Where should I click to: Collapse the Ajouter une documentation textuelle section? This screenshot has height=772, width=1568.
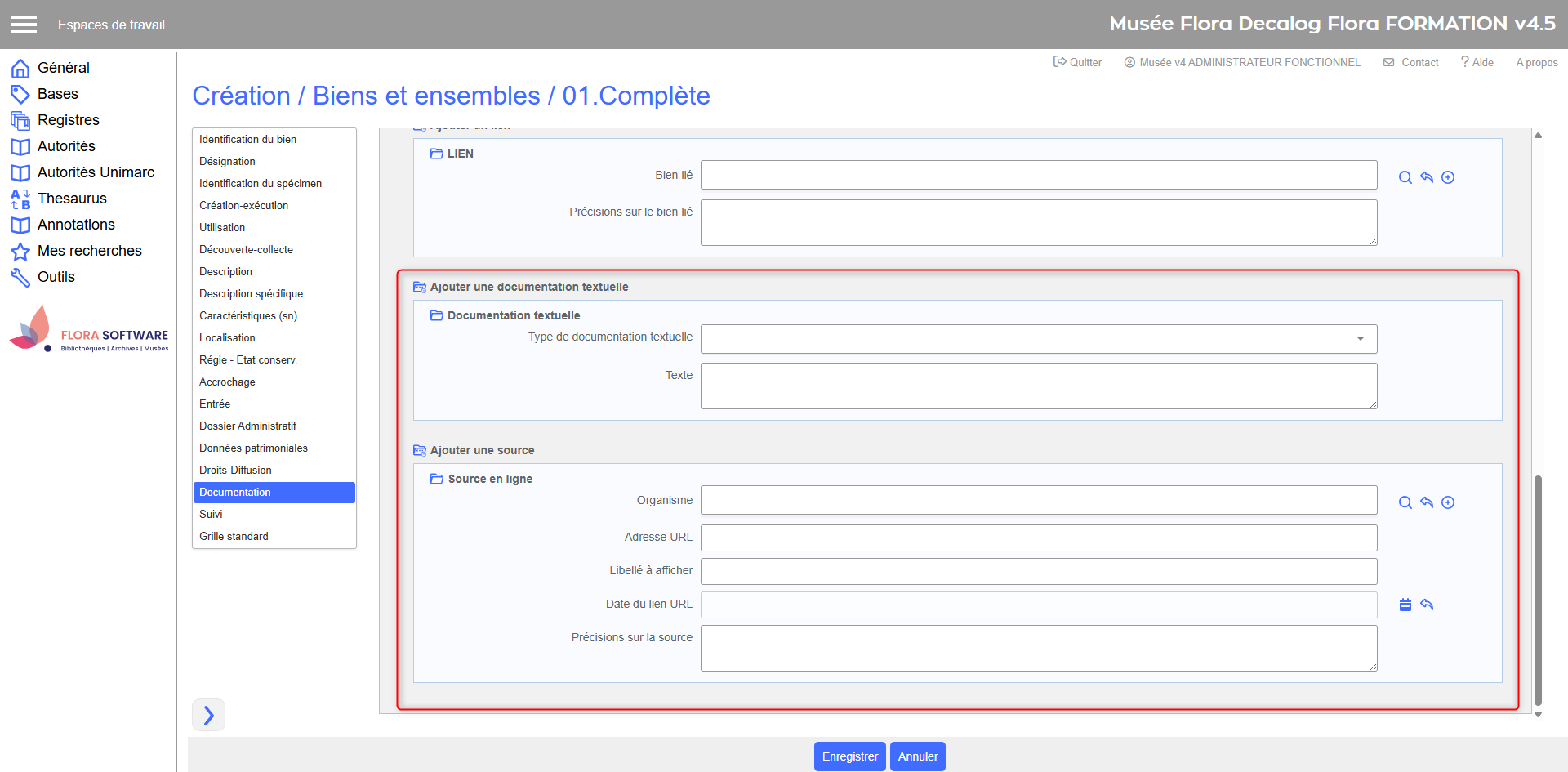(x=420, y=287)
